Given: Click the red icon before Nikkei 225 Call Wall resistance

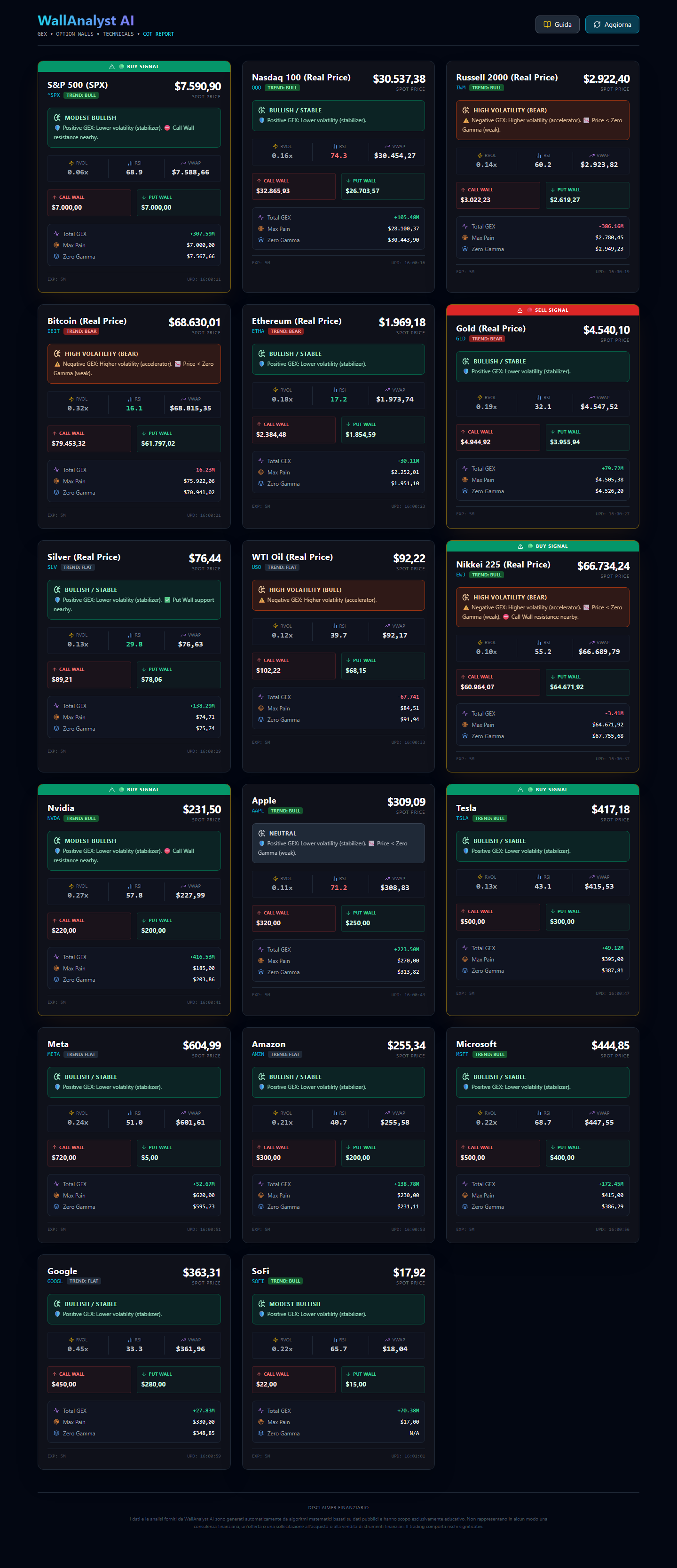Looking at the screenshot, I should pyautogui.click(x=506, y=617).
